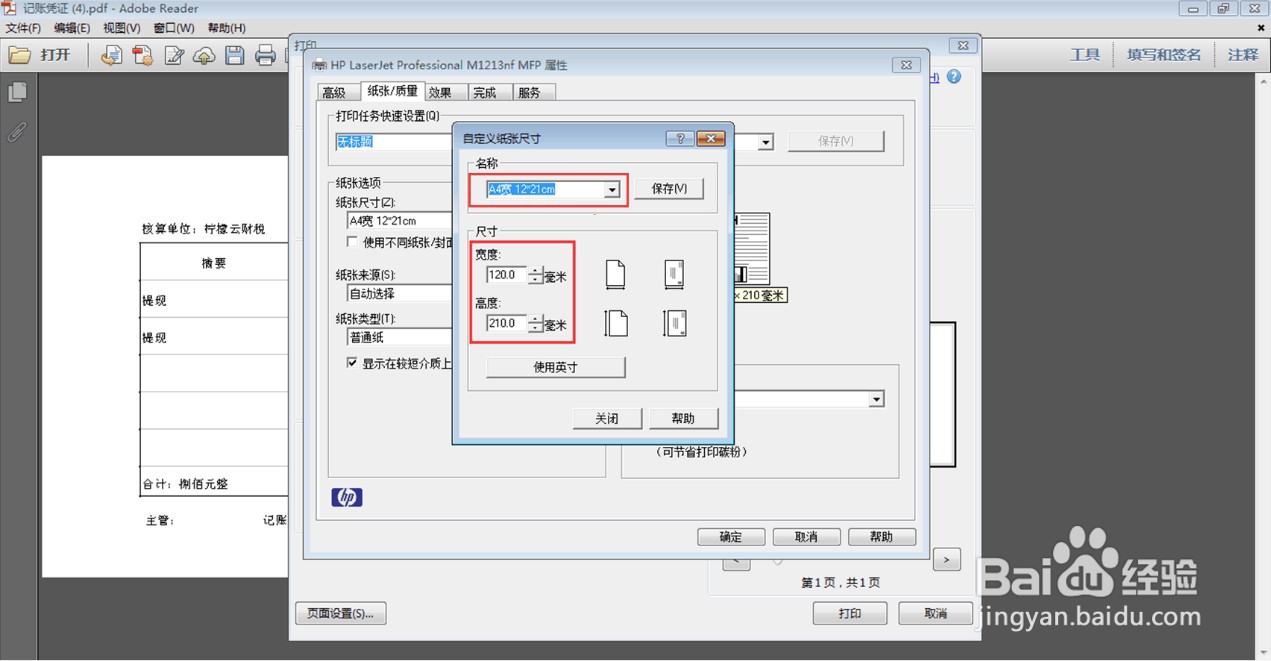The height and width of the screenshot is (661, 1271).
Task: Click the floppy disk save icon
Action: 235,55
